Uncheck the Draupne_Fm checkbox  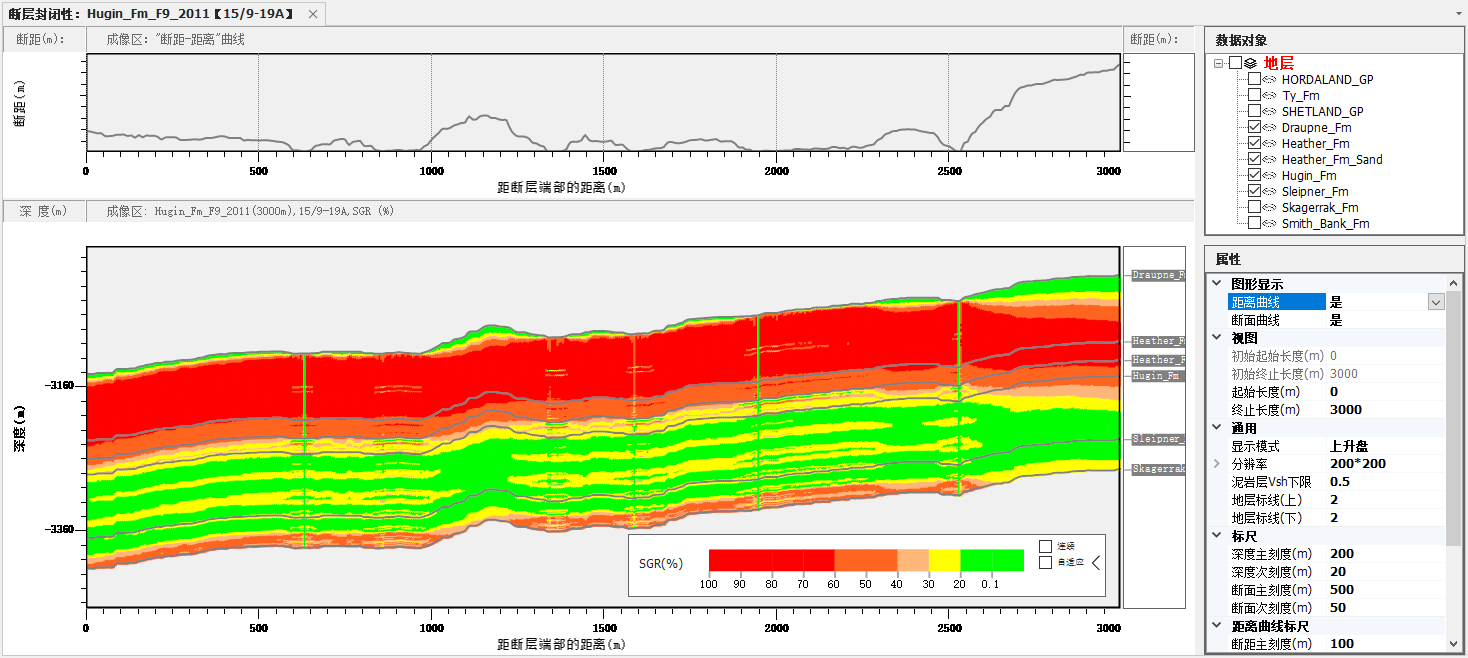point(1254,127)
